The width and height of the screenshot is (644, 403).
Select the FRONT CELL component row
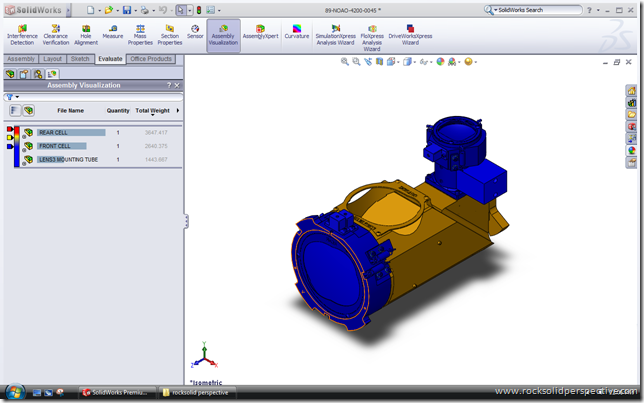coord(102,146)
